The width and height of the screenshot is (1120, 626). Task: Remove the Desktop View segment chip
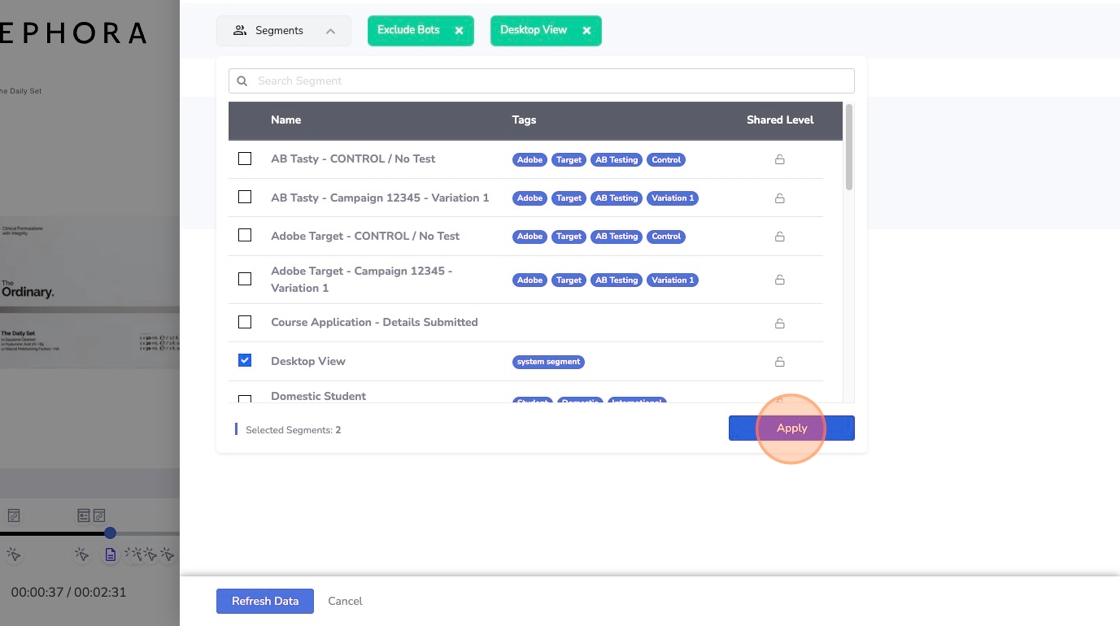pos(586,31)
